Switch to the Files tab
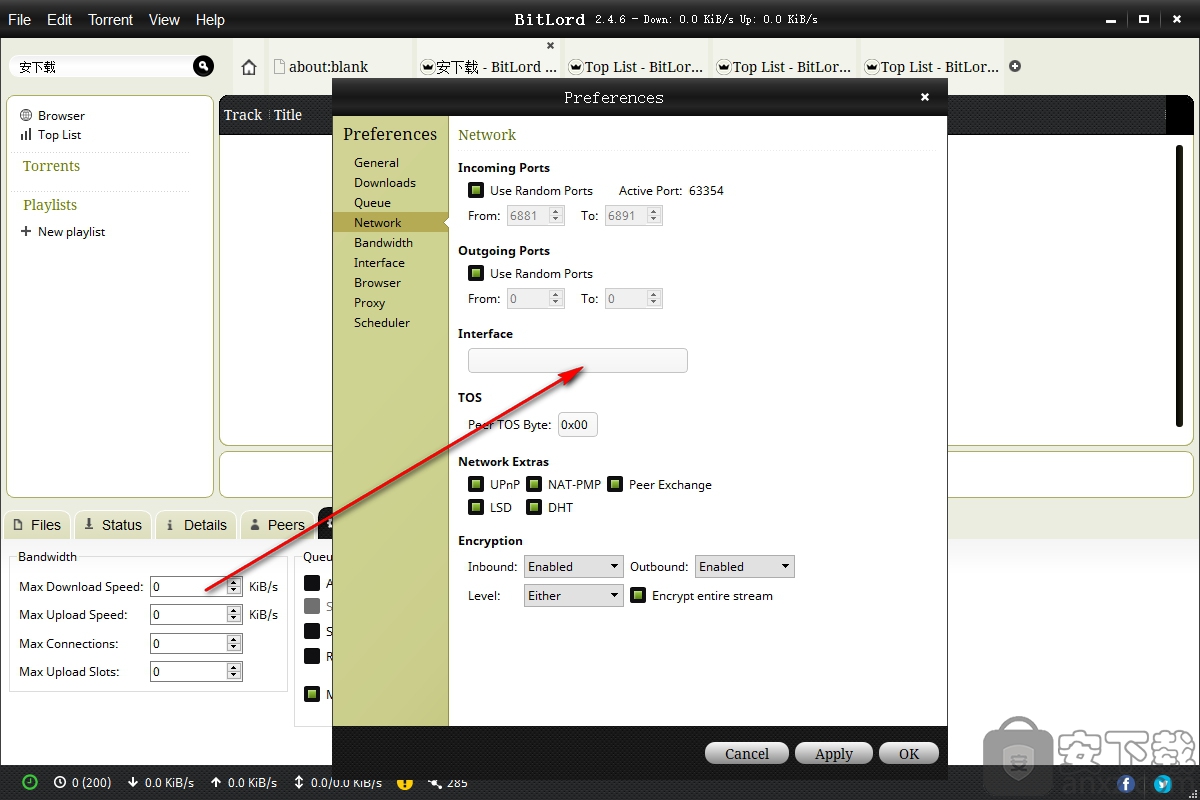Image resolution: width=1200 pixels, height=800 pixels. tap(37, 525)
